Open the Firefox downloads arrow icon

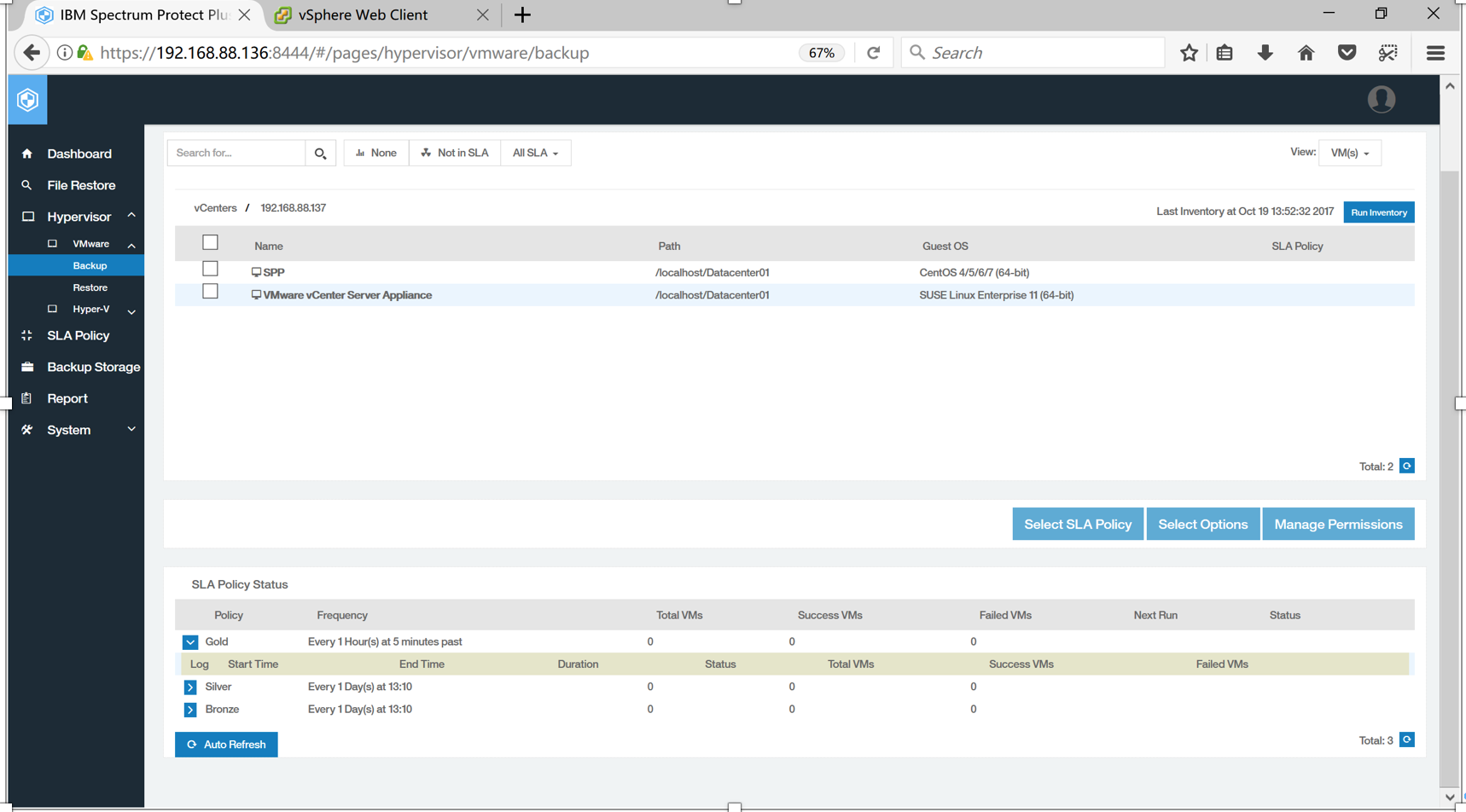point(1265,53)
